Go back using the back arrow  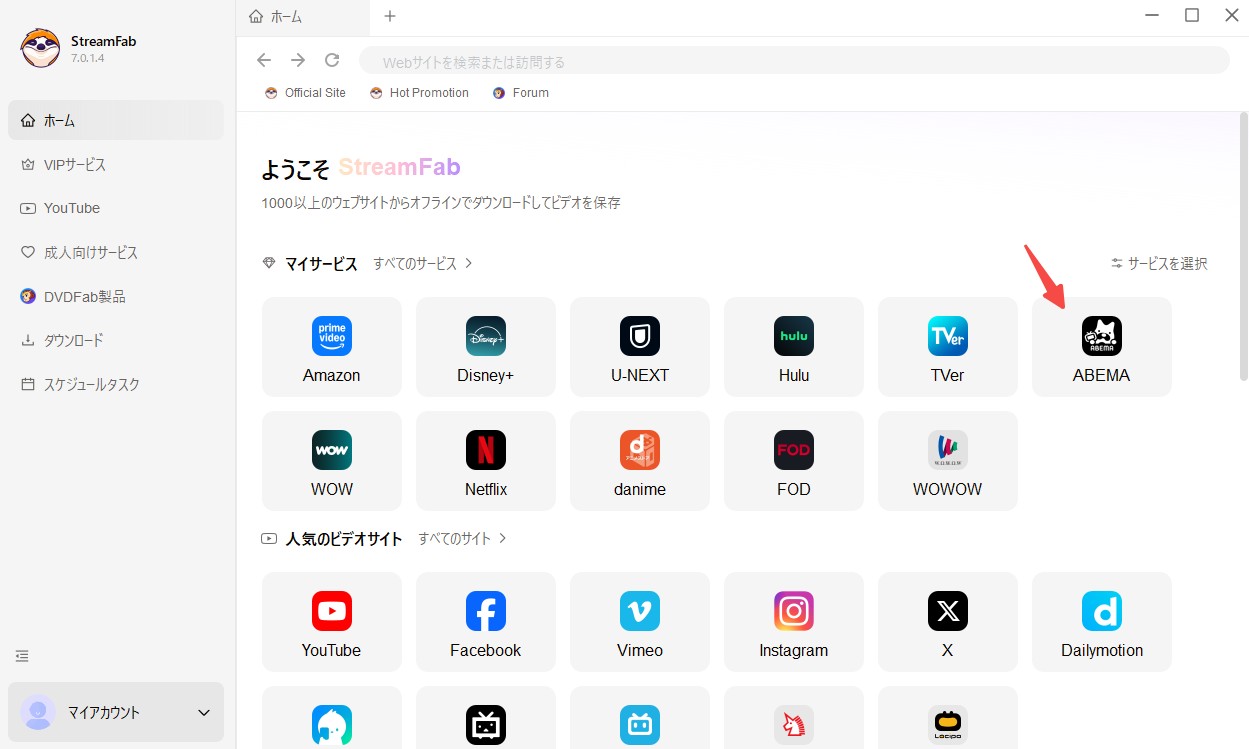click(x=264, y=60)
